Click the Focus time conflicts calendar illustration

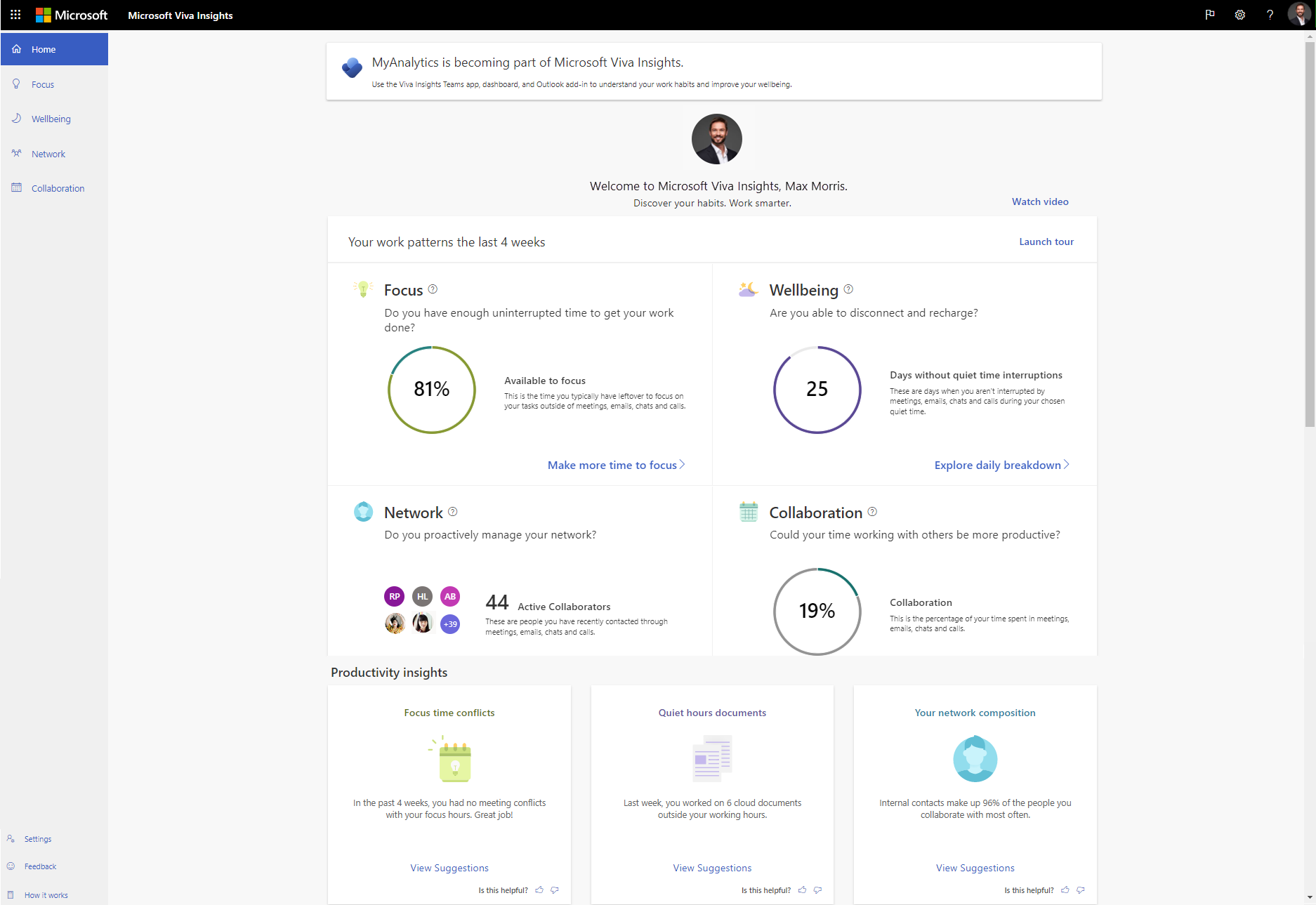click(451, 759)
